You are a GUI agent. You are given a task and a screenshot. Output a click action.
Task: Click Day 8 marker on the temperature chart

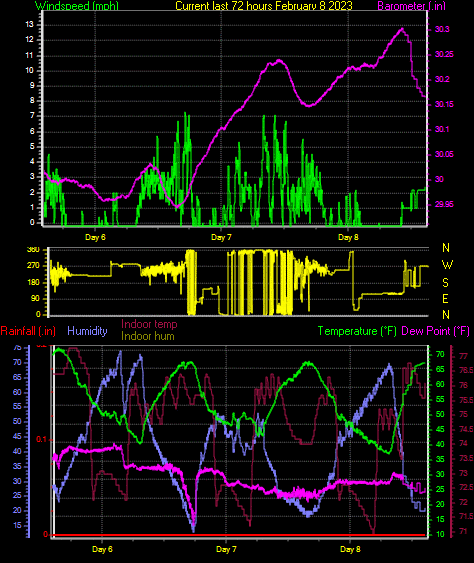point(350,549)
